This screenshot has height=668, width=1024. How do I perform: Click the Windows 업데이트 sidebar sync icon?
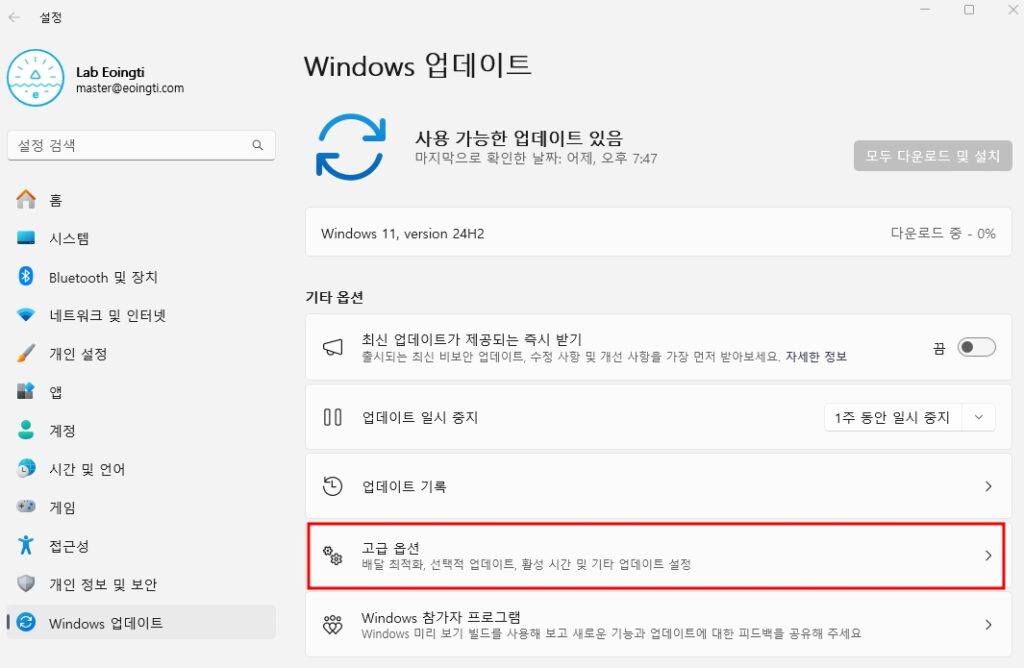coord(25,622)
